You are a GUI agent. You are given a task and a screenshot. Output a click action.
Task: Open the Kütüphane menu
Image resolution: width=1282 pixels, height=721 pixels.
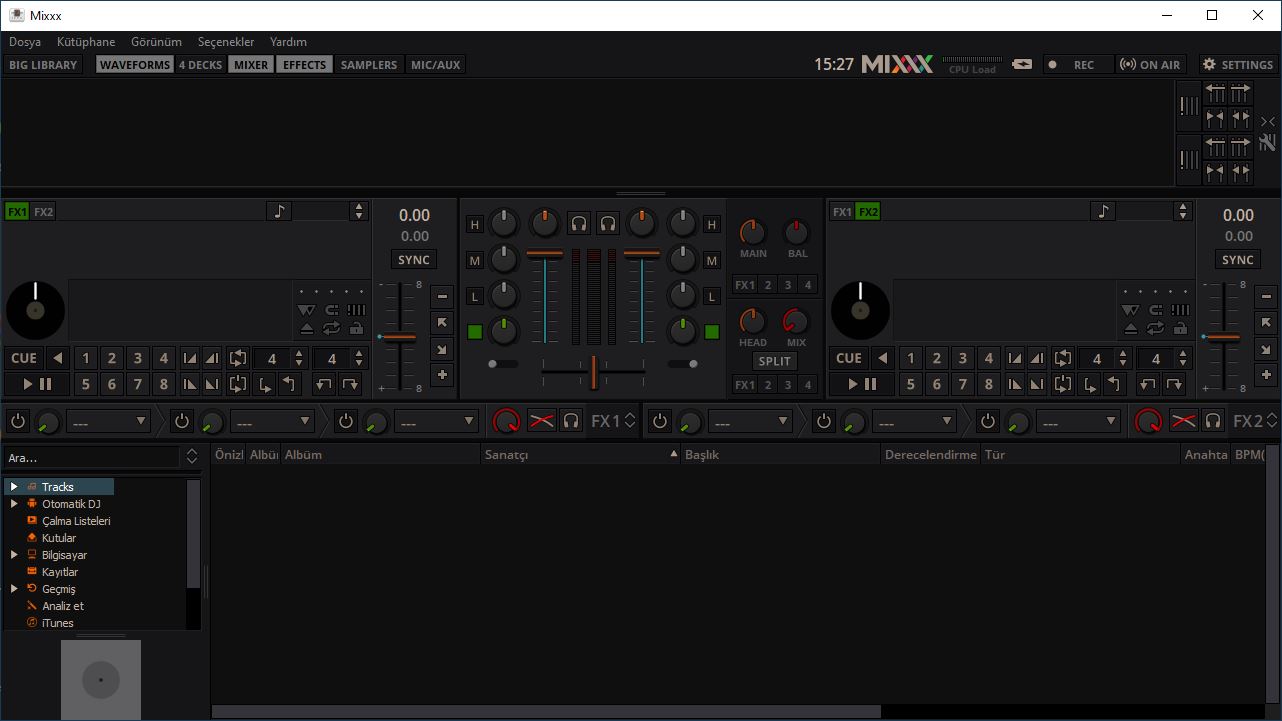pos(86,42)
